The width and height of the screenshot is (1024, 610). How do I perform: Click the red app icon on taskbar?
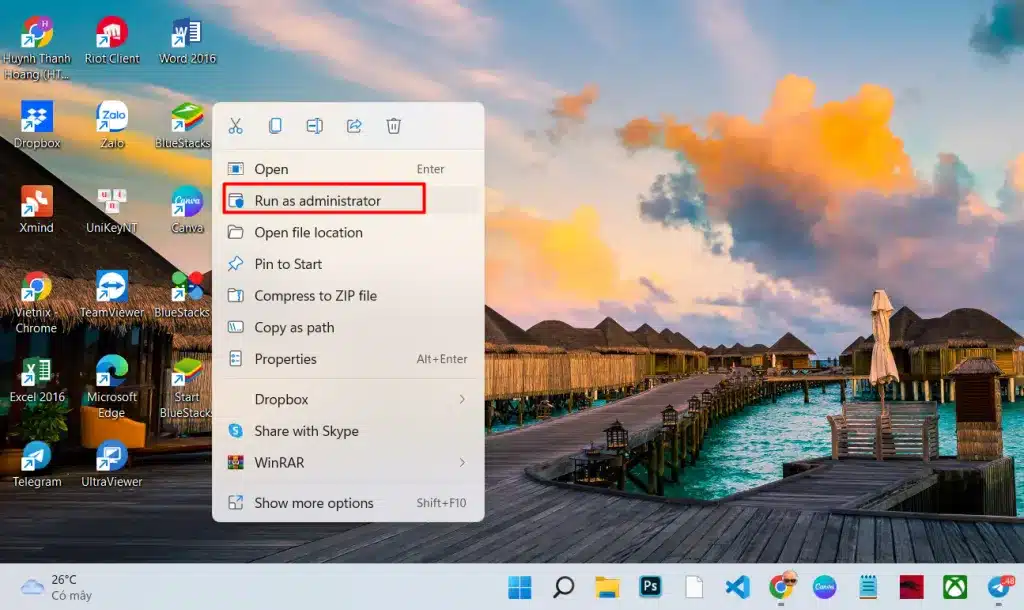(x=912, y=587)
